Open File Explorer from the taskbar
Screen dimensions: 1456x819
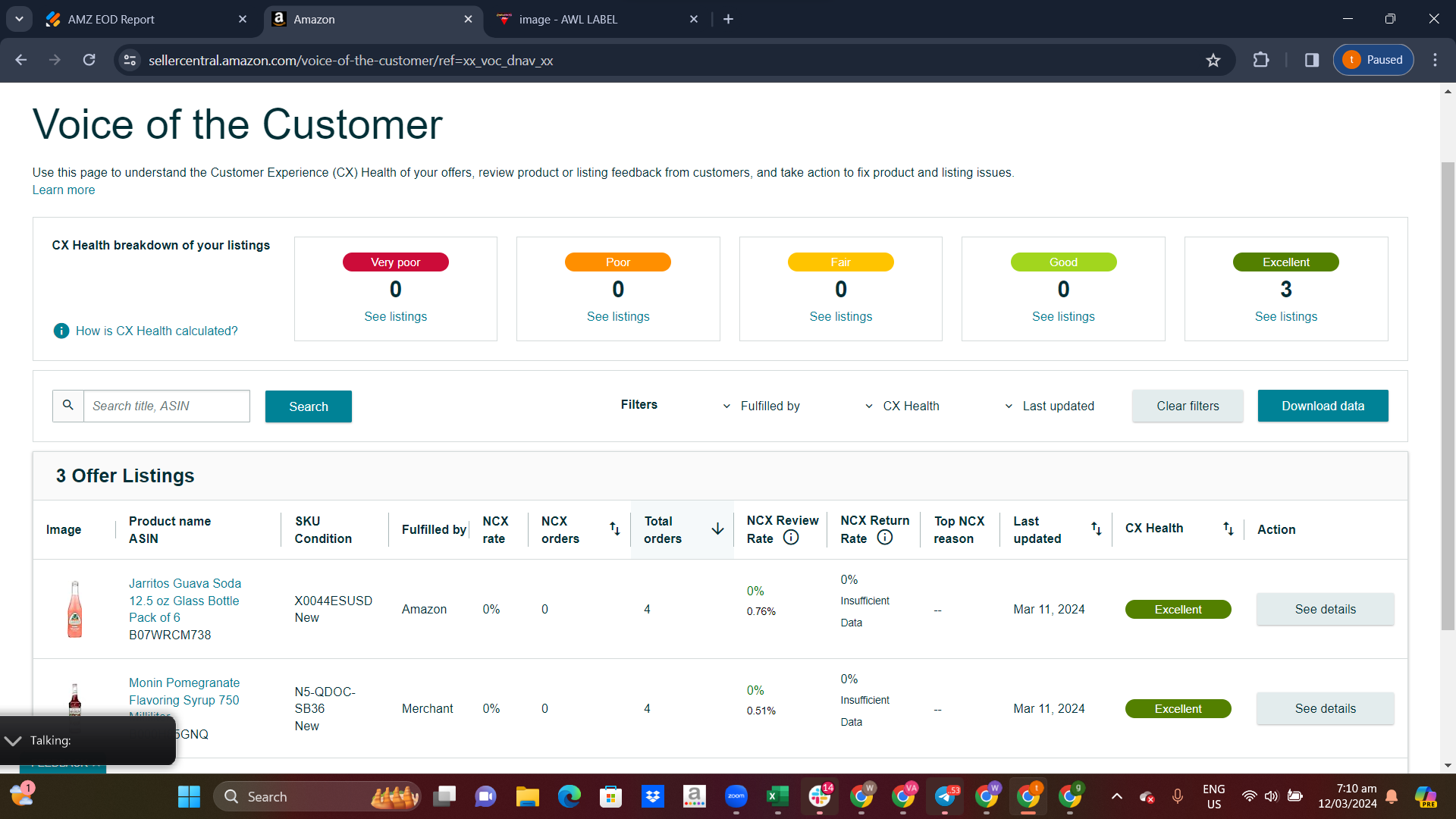pyautogui.click(x=527, y=797)
